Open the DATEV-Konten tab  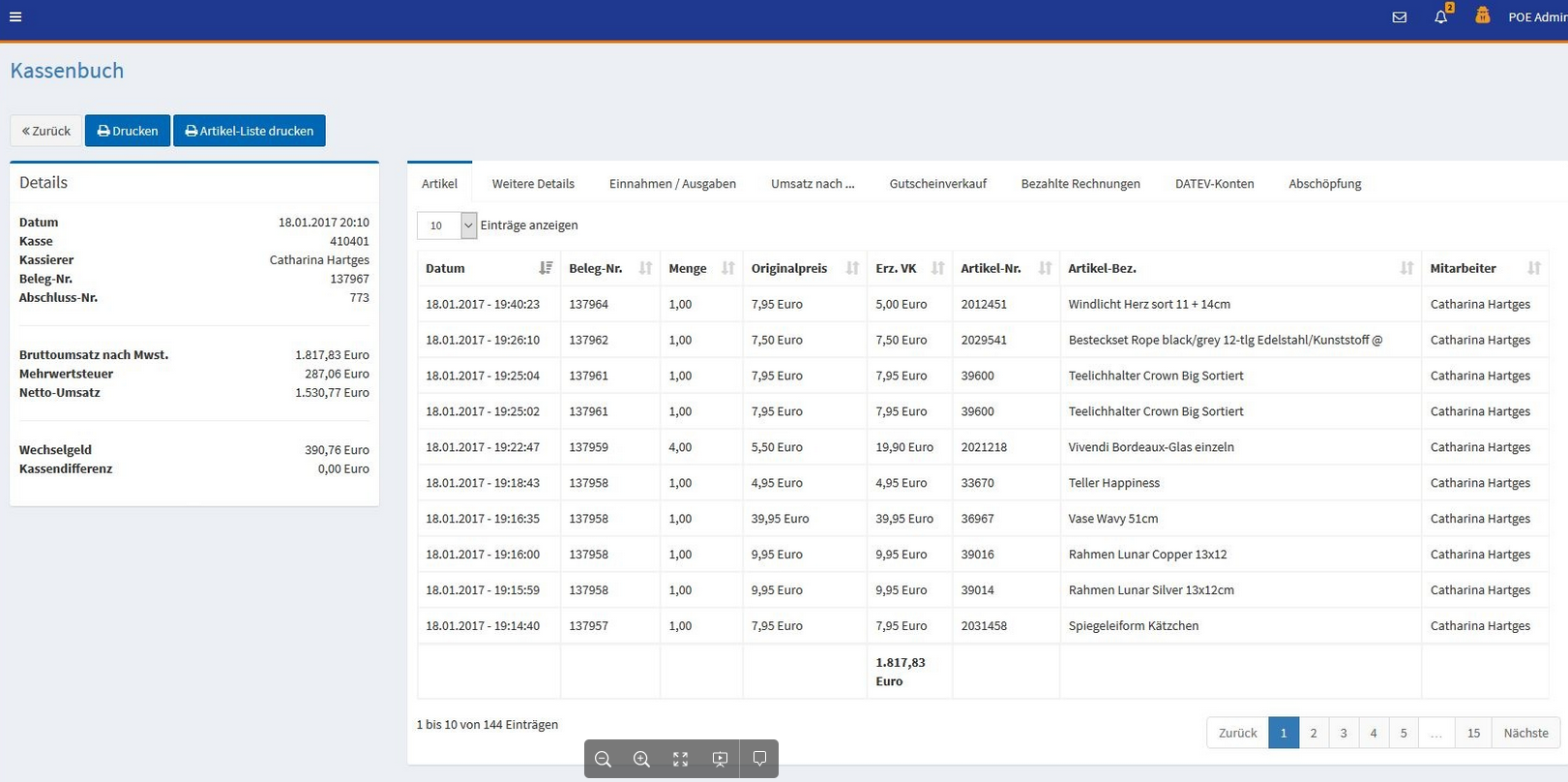tap(1214, 184)
